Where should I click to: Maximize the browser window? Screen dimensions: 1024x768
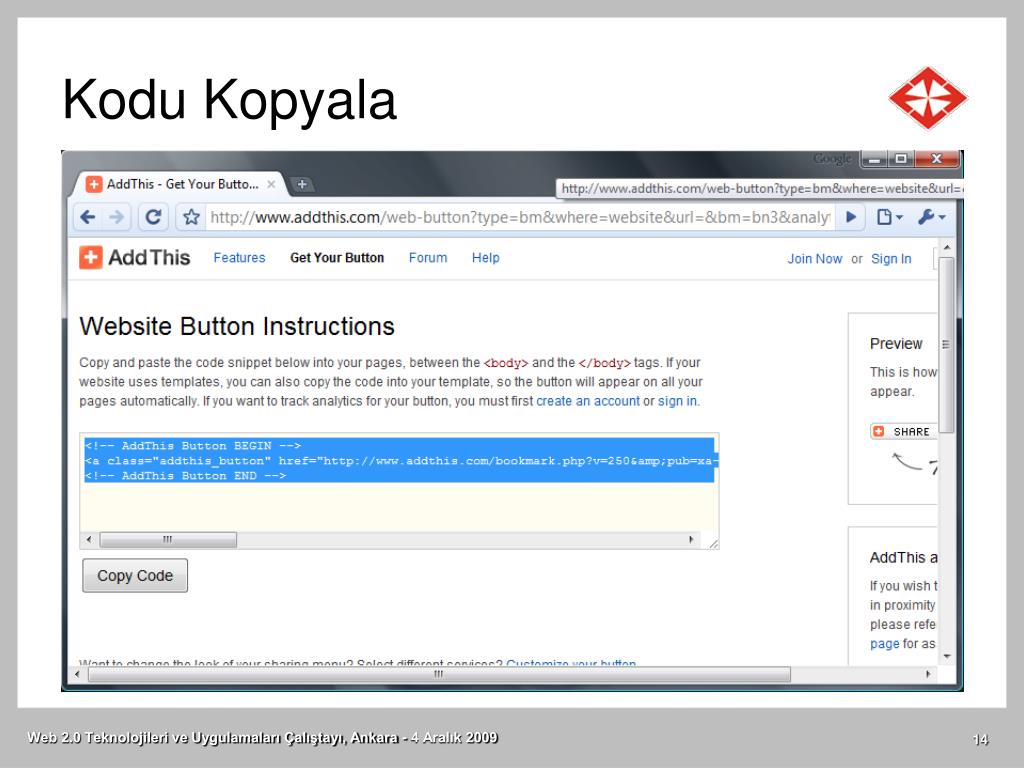[x=901, y=159]
